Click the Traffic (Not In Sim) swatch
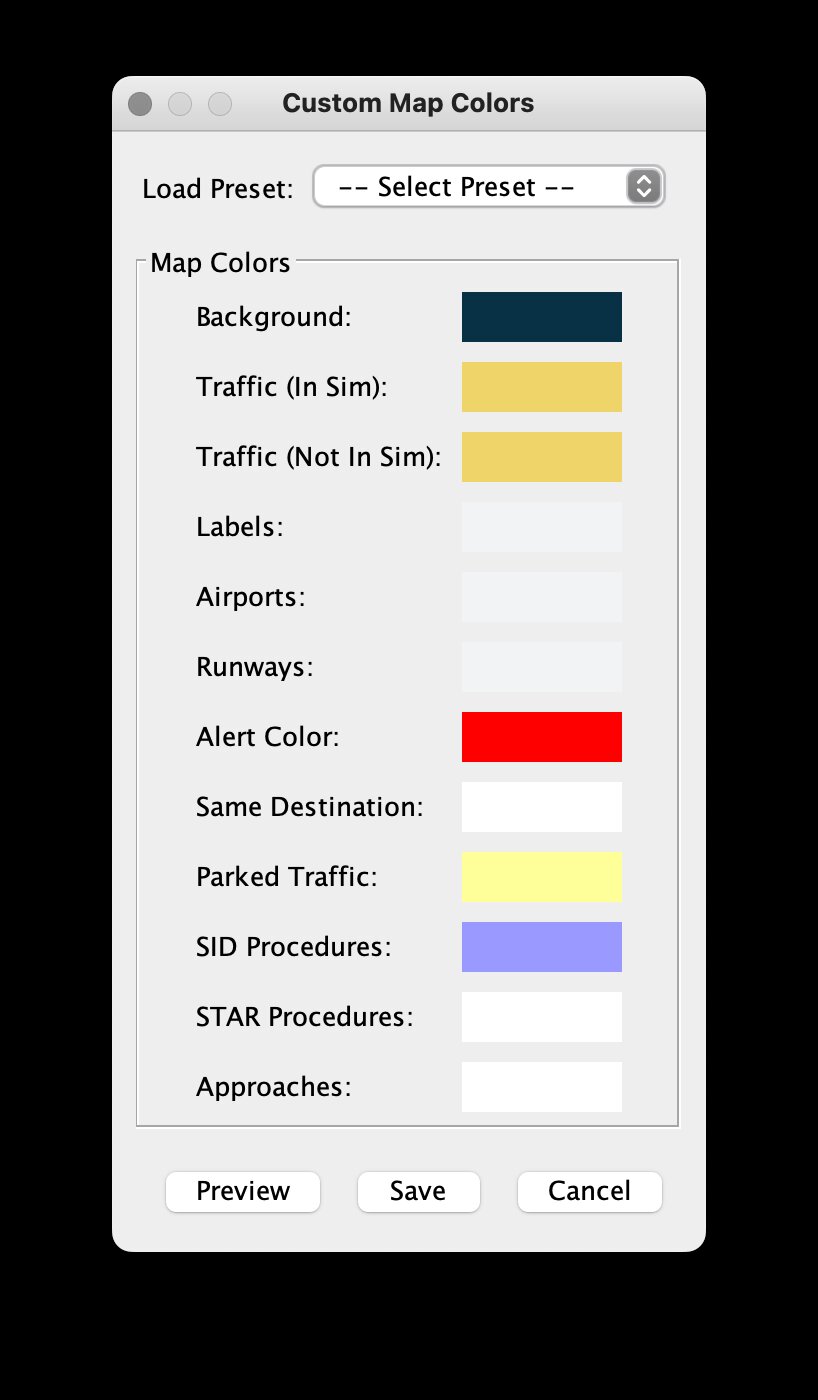Viewport: 818px width, 1400px height. (541, 457)
